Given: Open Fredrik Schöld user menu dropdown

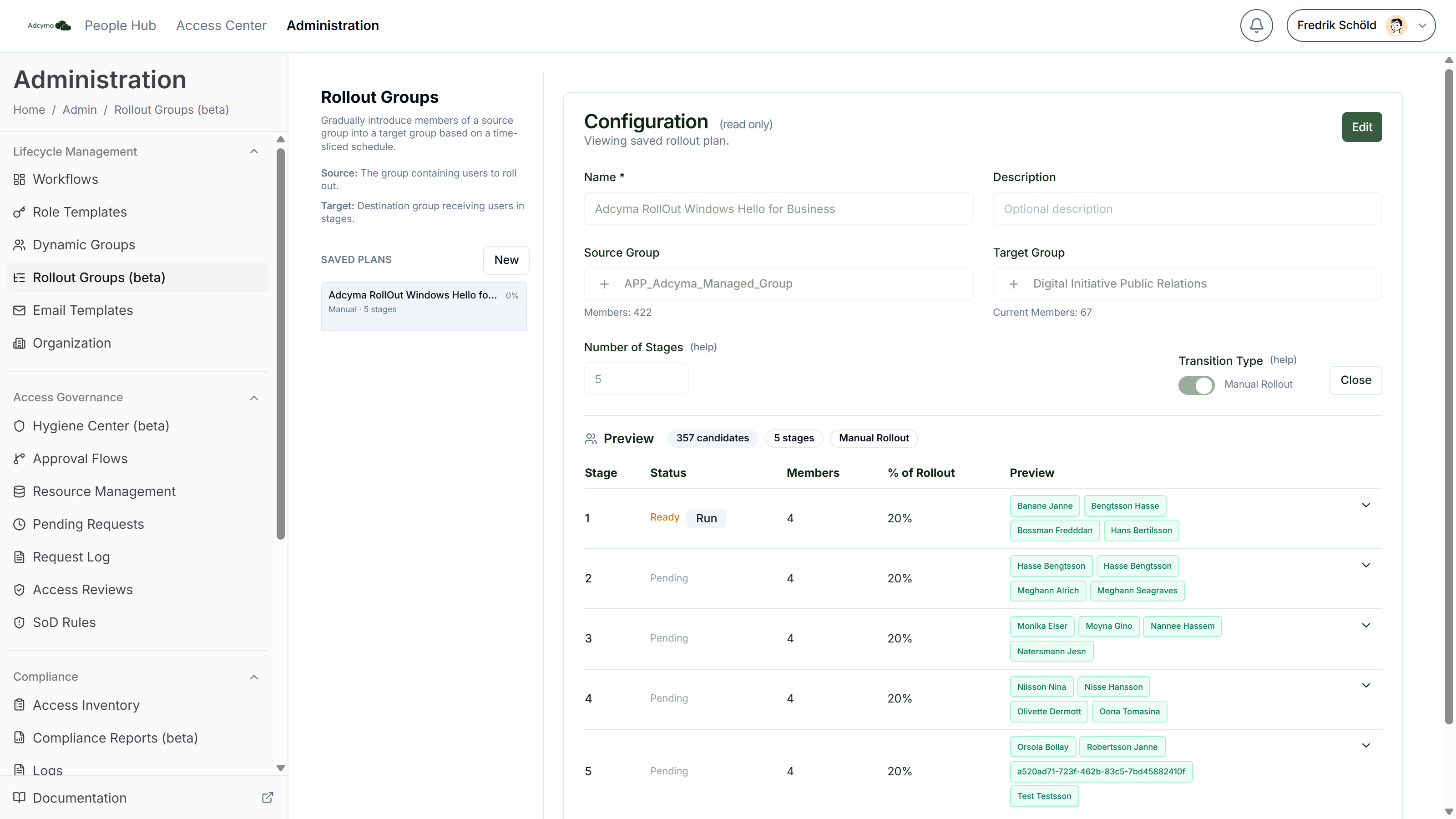Looking at the screenshot, I should point(1360,25).
